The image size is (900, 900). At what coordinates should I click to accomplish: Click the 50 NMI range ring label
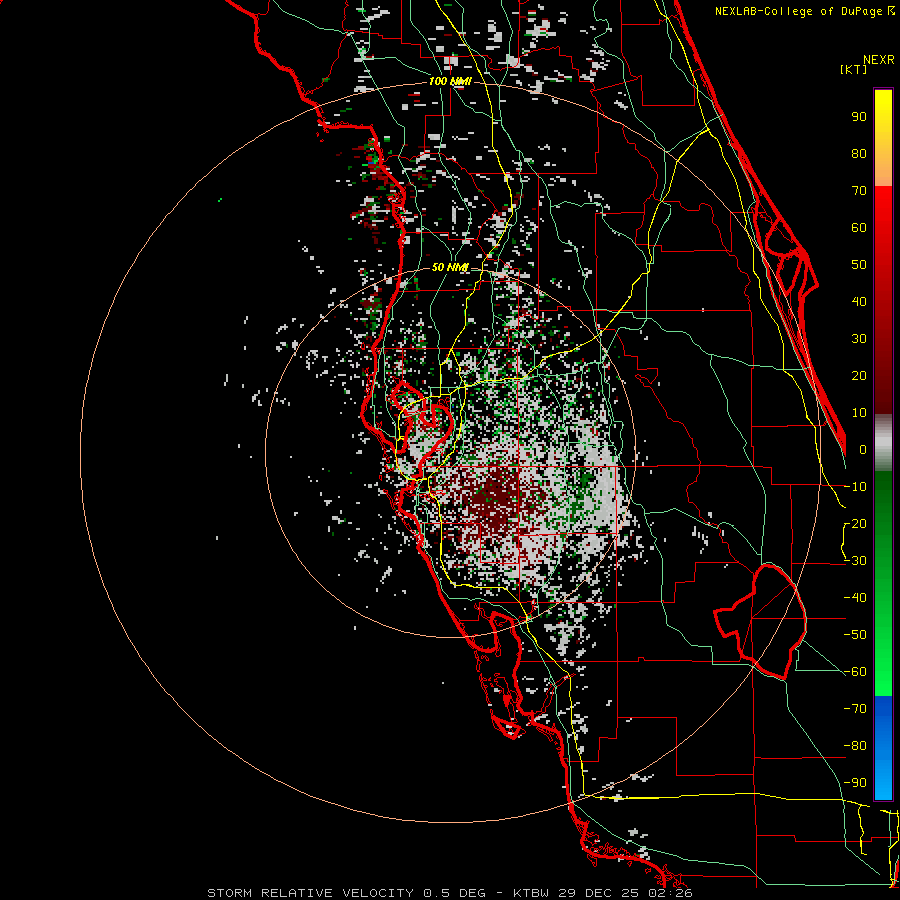click(x=449, y=267)
